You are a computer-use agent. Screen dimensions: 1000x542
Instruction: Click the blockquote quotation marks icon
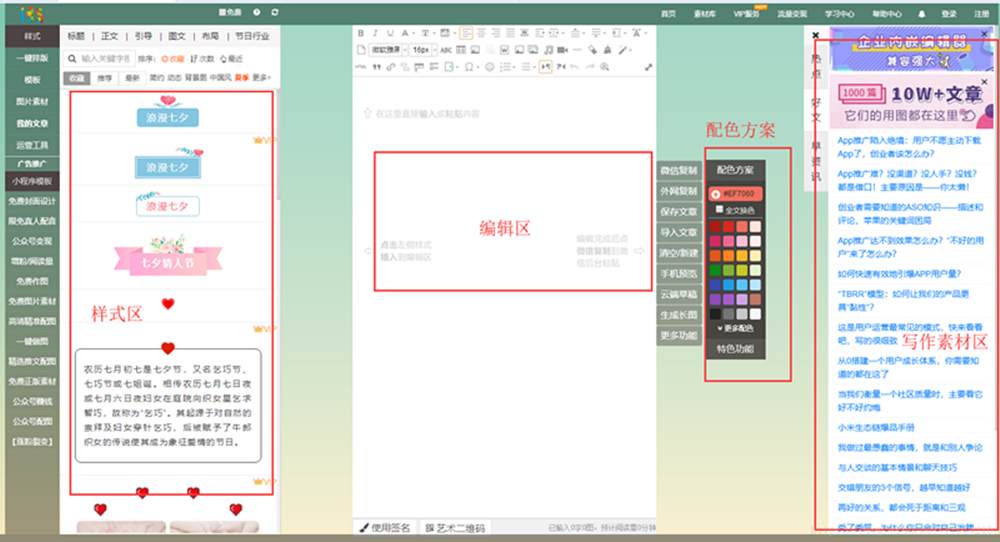pyautogui.click(x=377, y=67)
